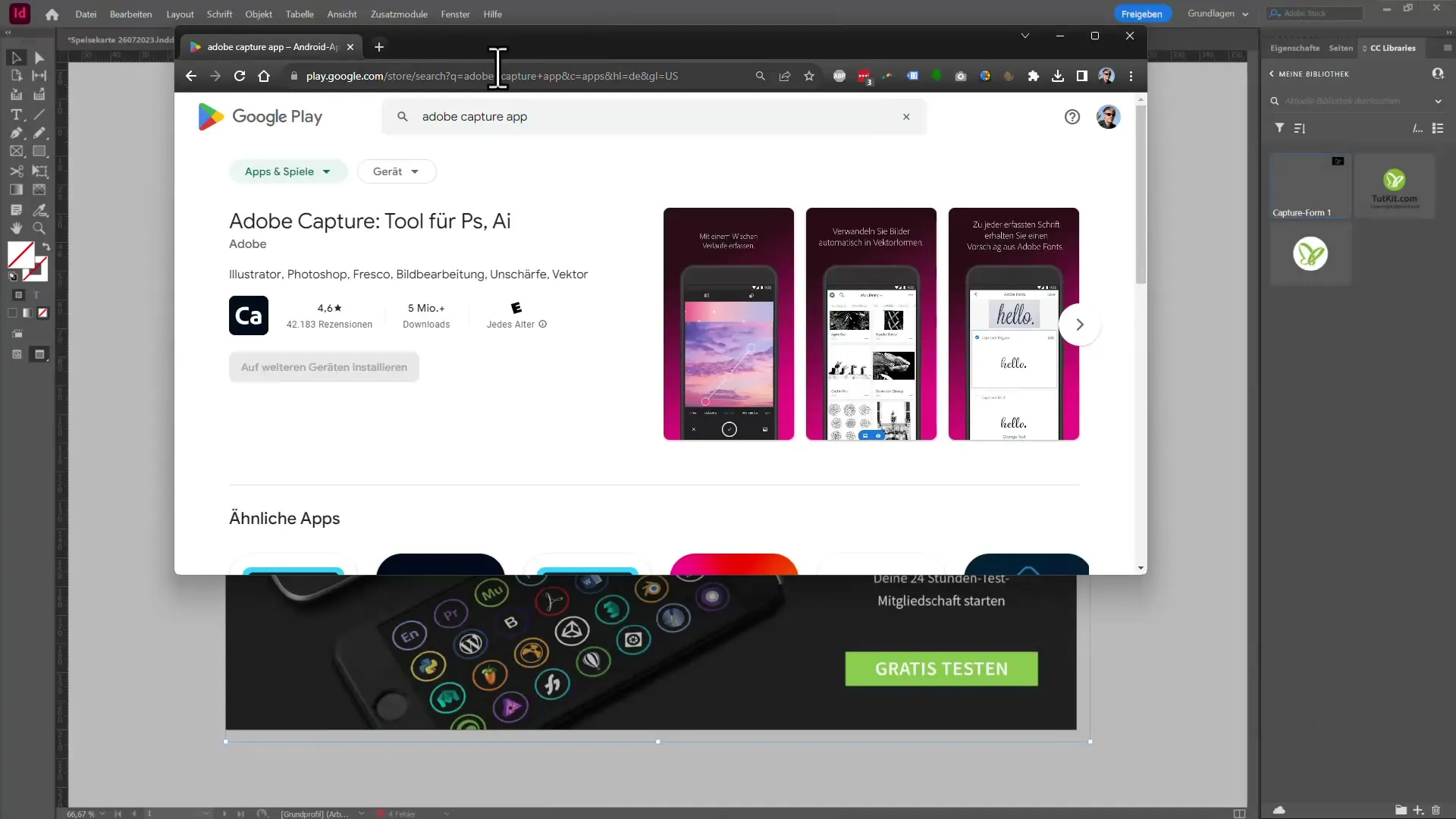Viewport: 1456px width, 819px height.
Task: Select the Rectangle Frame tool
Action: tap(16, 152)
